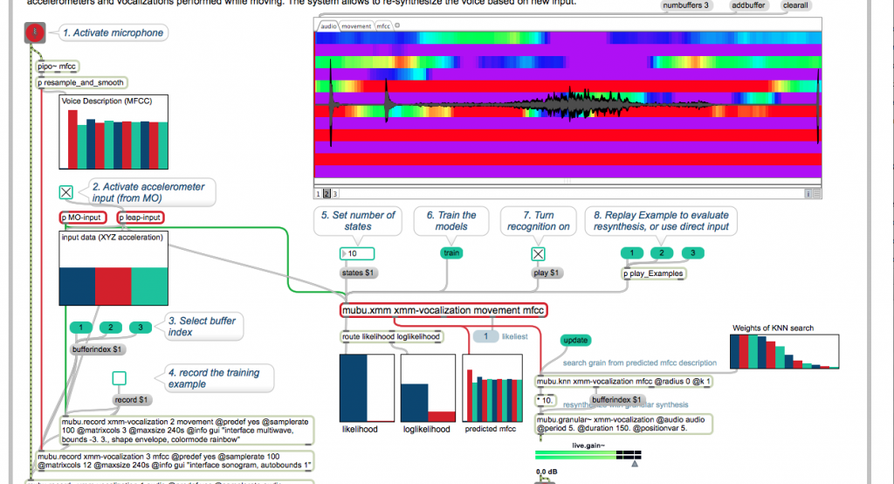This screenshot has width=894, height=484.
Task: Click the loglikelihood bar display
Action: 428,388
